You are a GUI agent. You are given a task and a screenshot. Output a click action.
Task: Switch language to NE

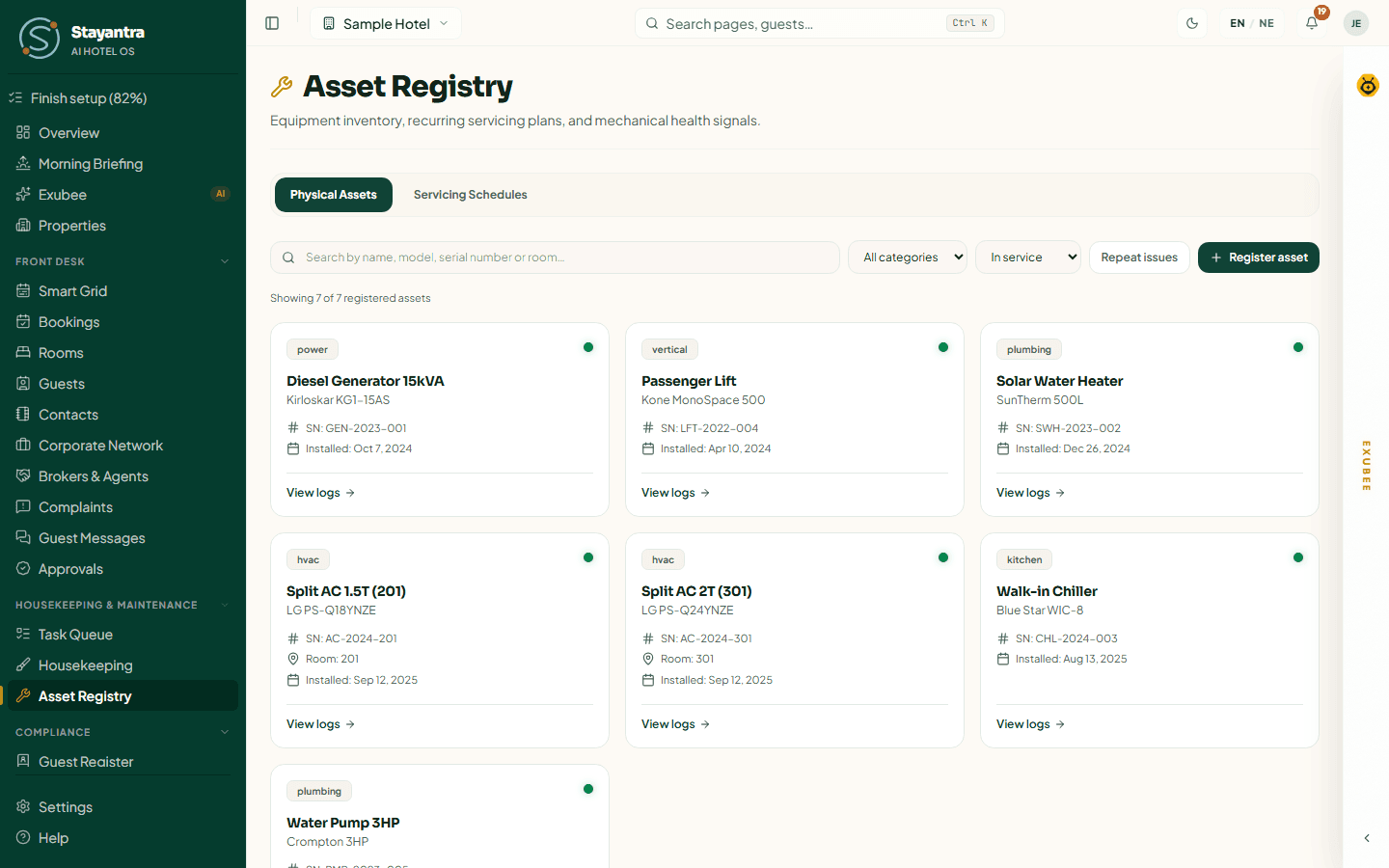click(x=1266, y=23)
